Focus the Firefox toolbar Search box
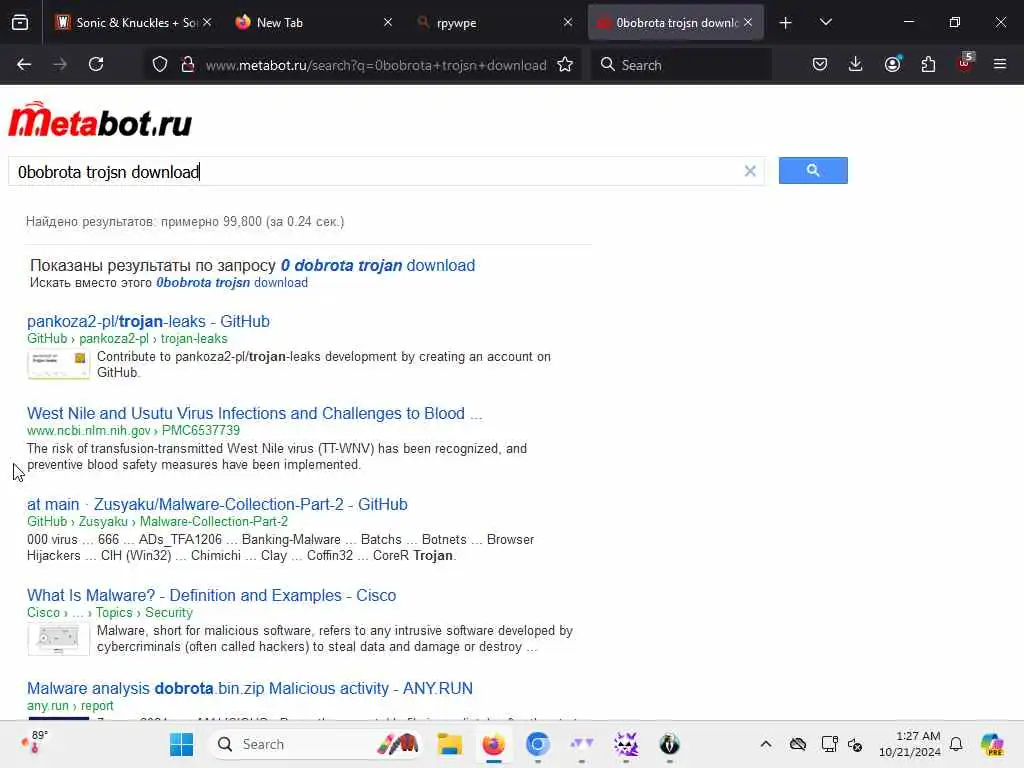 tap(682, 65)
